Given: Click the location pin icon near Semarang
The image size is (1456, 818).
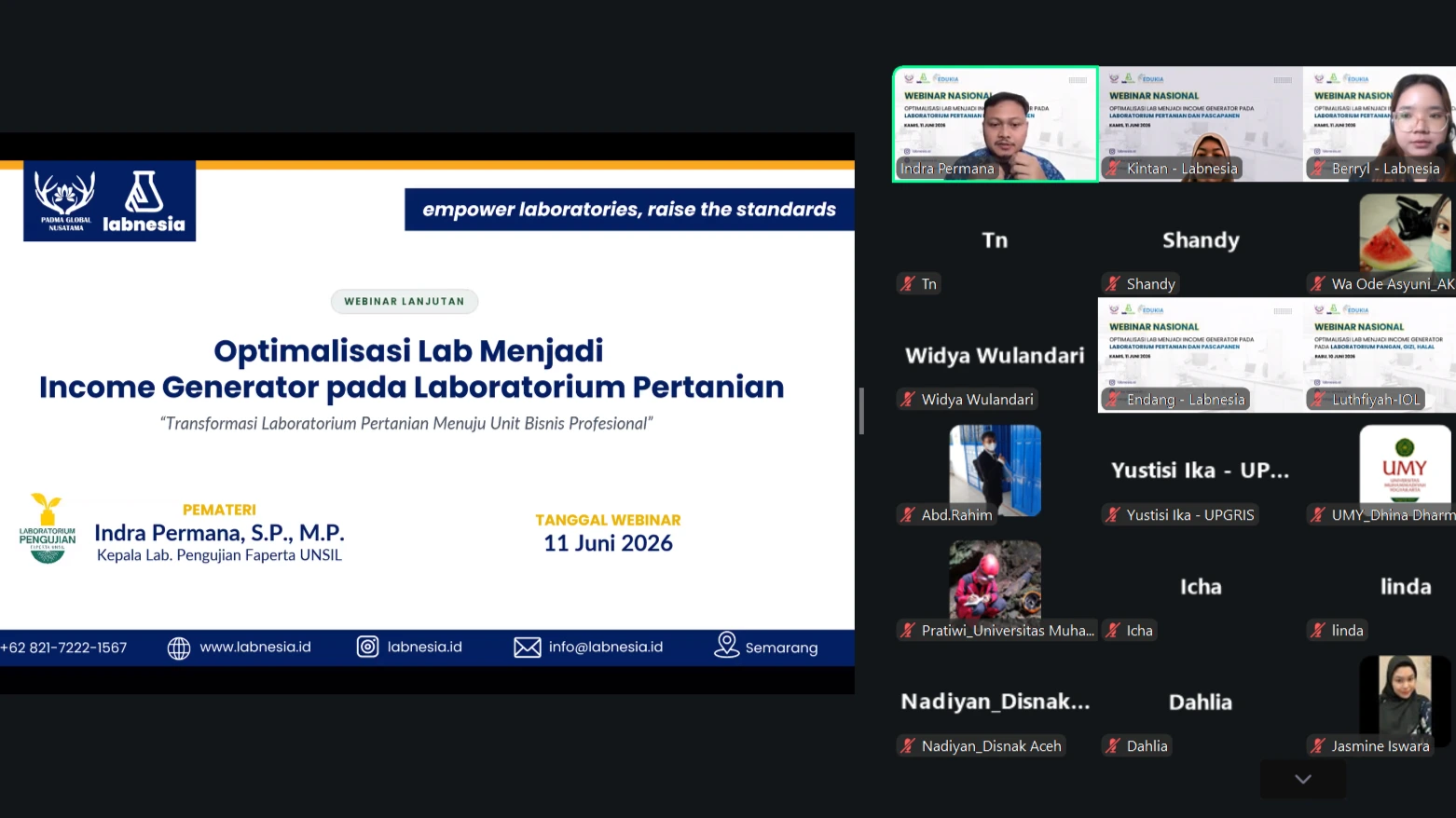Looking at the screenshot, I should point(726,645).
